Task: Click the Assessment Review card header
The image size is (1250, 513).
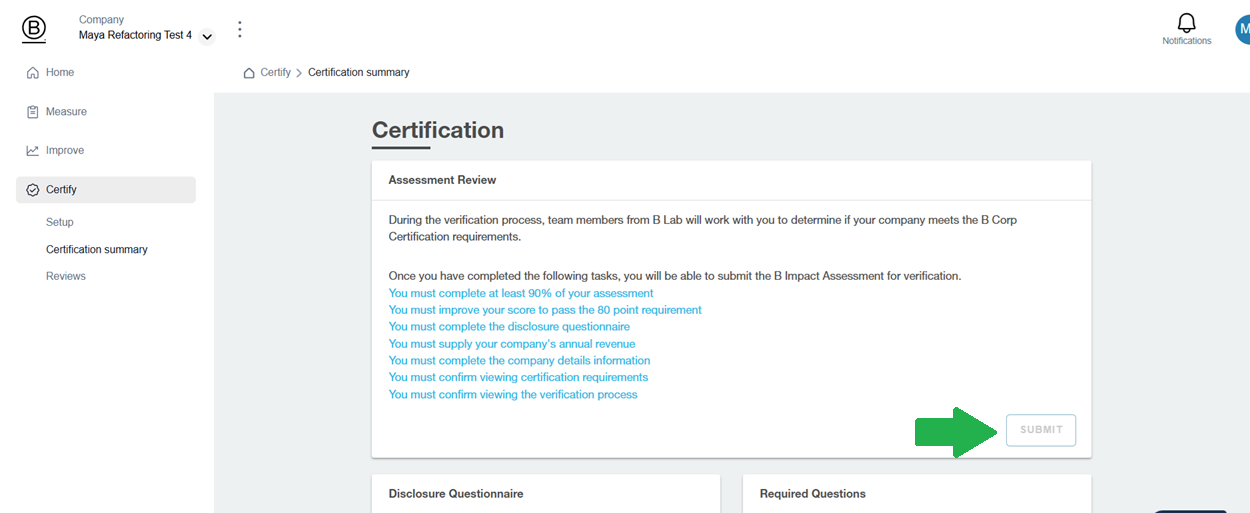Action: coord(731,180)
